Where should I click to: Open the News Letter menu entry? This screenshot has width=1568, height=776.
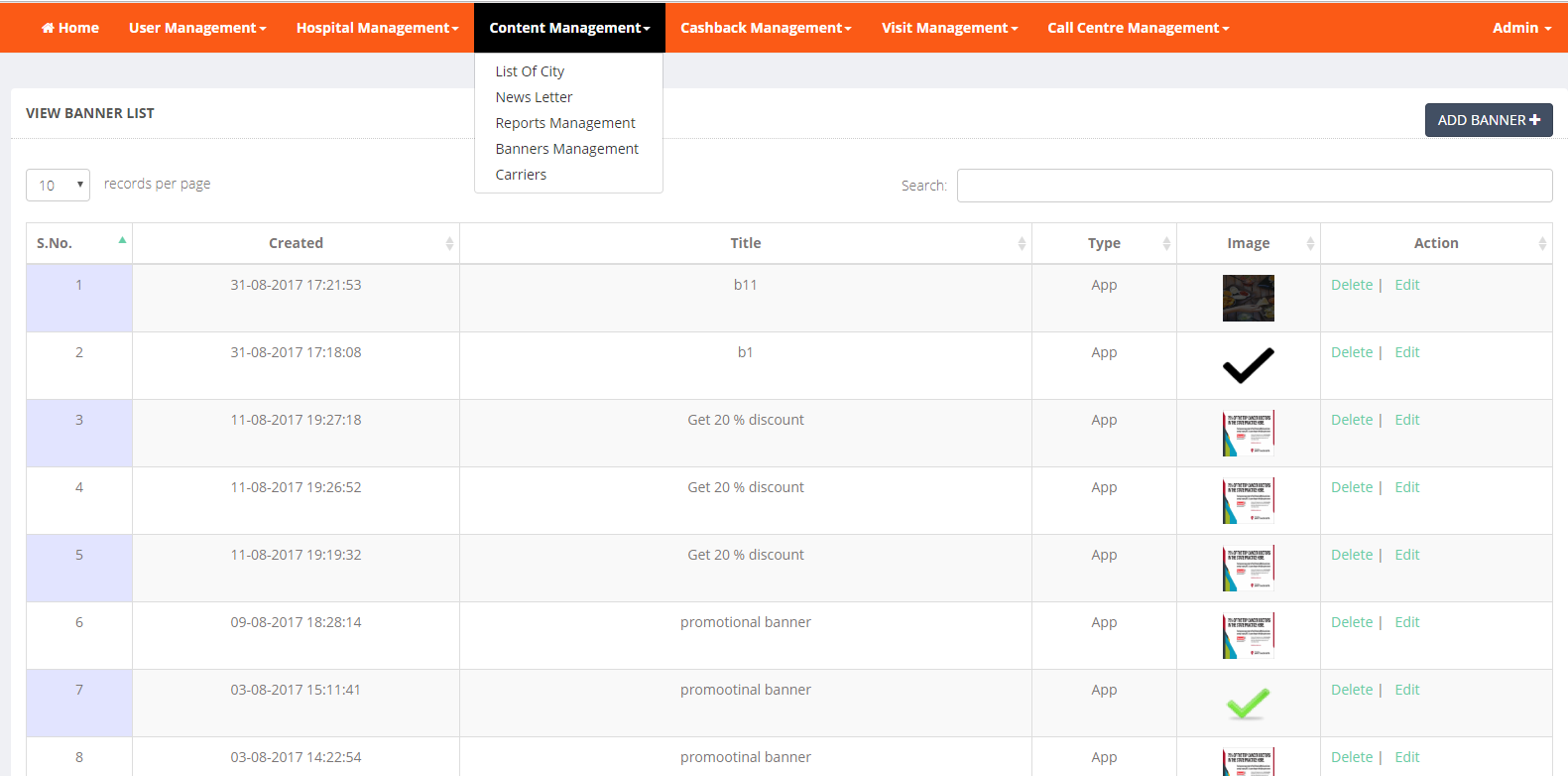[534, 97]
